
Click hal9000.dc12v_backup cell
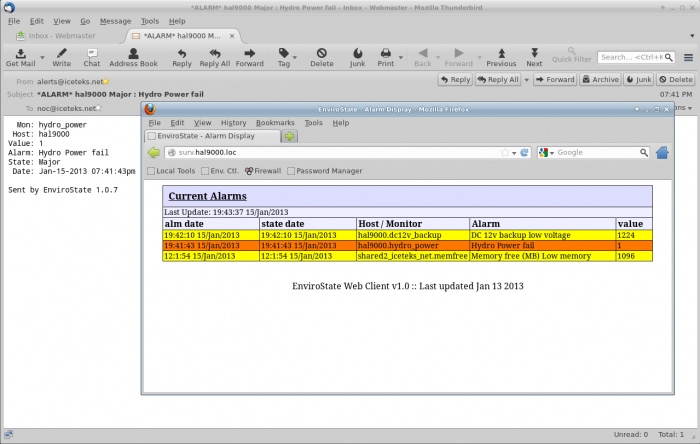pos(412,235)
